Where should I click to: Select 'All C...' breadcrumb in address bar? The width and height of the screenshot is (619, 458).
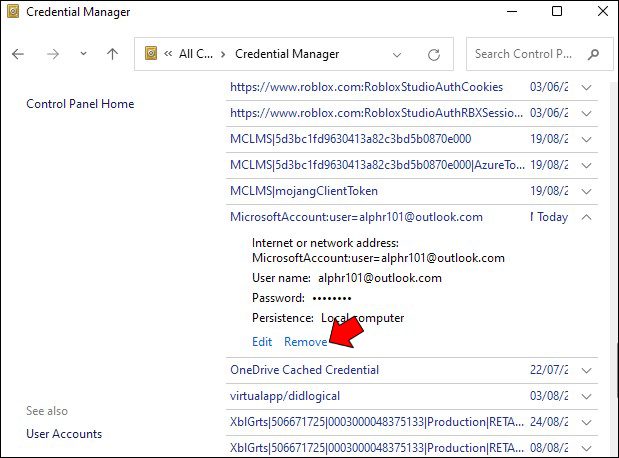(195, 54)
